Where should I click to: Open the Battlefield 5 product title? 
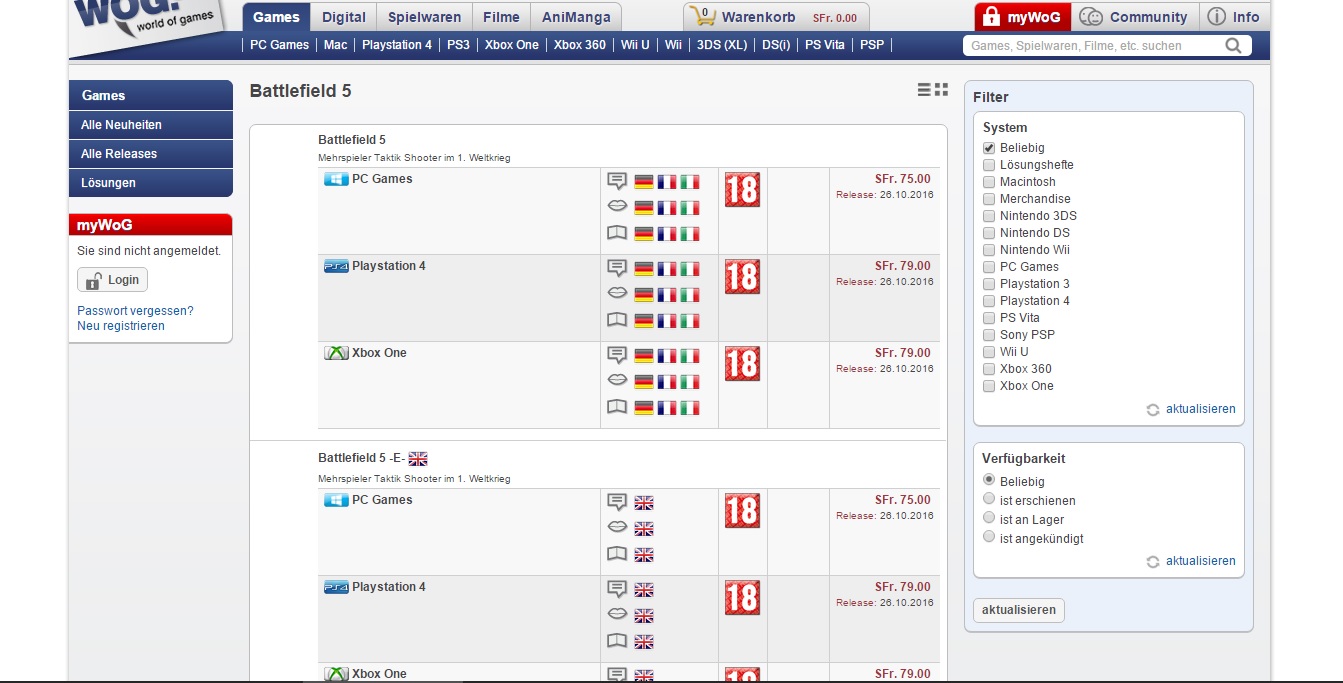(352, 140)
